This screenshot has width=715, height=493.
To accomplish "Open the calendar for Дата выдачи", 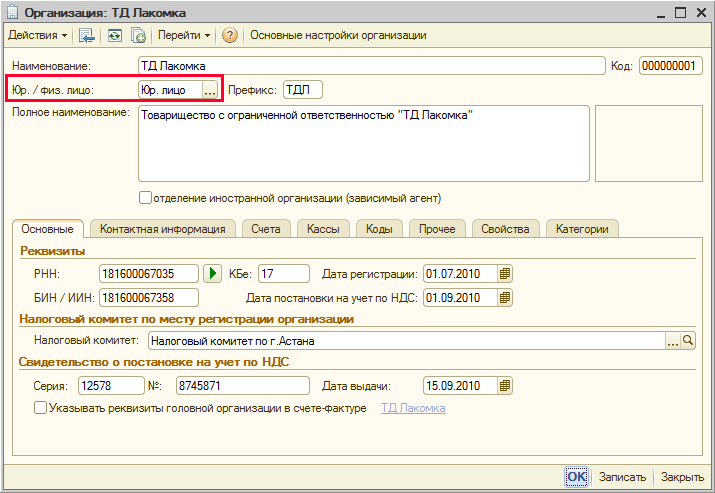I will (x=506, y=385).
